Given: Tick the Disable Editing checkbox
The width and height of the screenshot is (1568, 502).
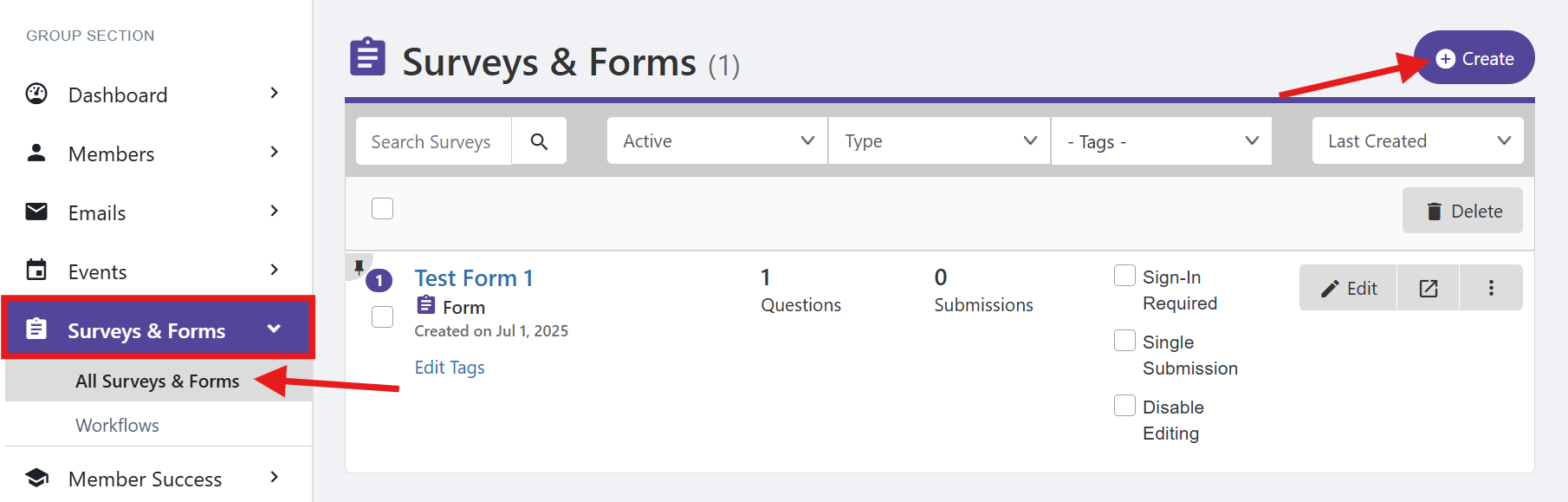Looking at the screenshot, I should click(x=1124, y=406).
